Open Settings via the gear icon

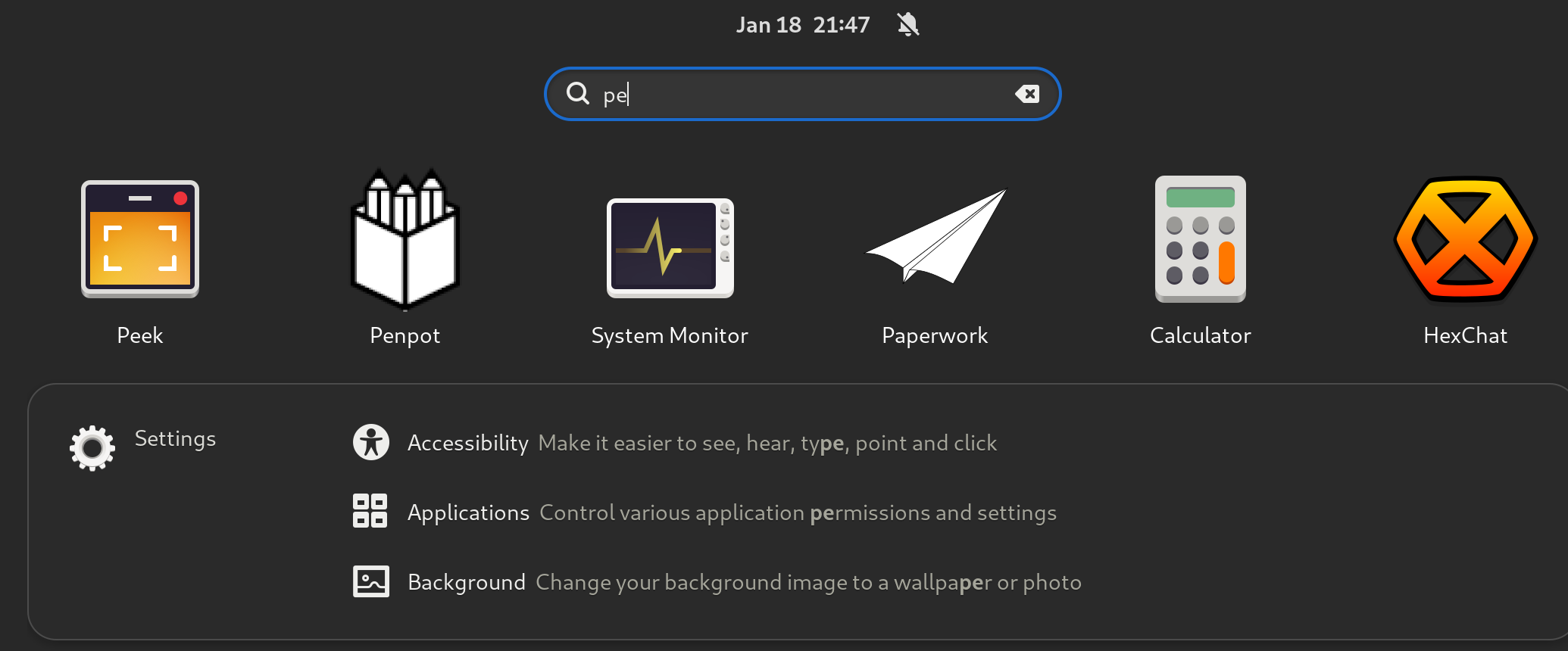coord(92,448)
